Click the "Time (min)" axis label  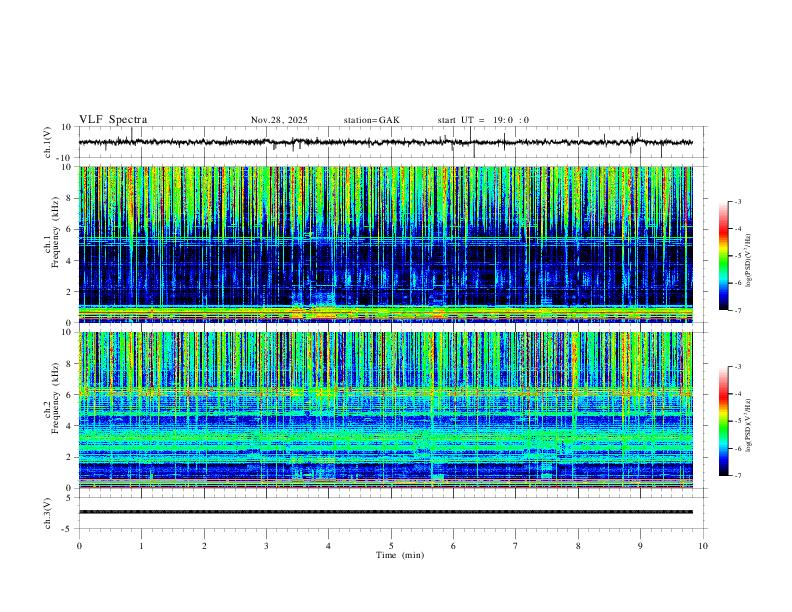(x=400, y=555)
